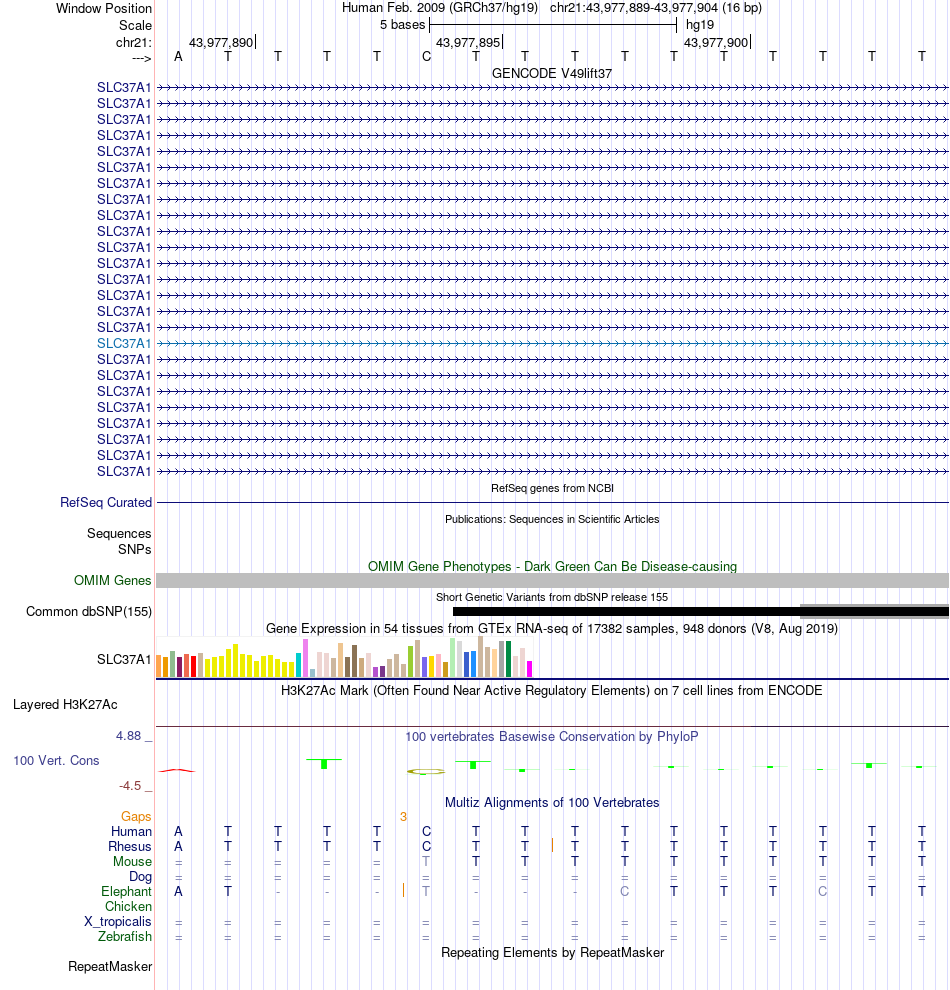Open RefSeq genes from NCBI track title

click(552, 488)
